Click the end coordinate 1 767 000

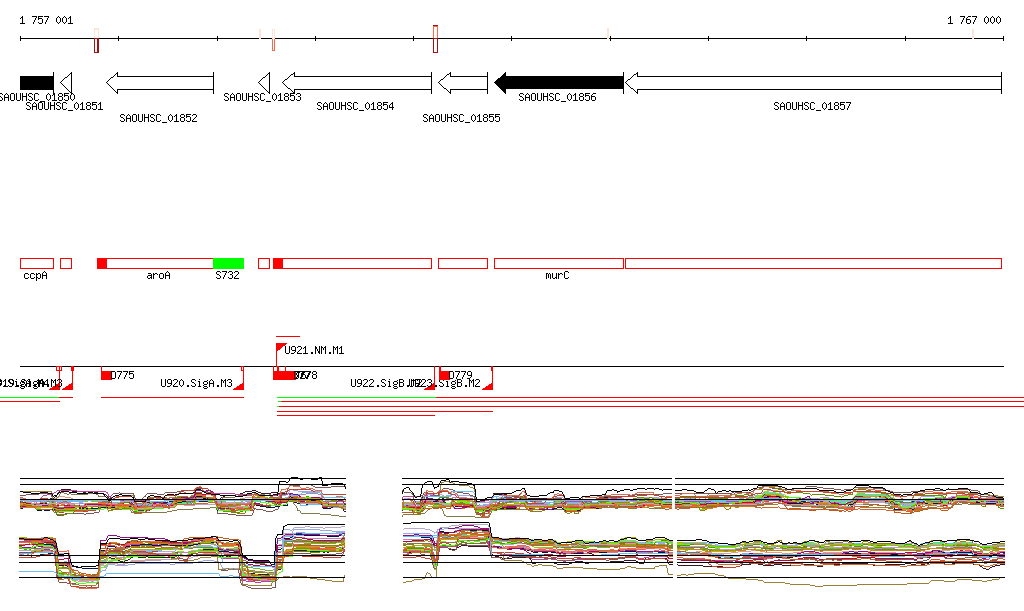click(x=974, y=20)
